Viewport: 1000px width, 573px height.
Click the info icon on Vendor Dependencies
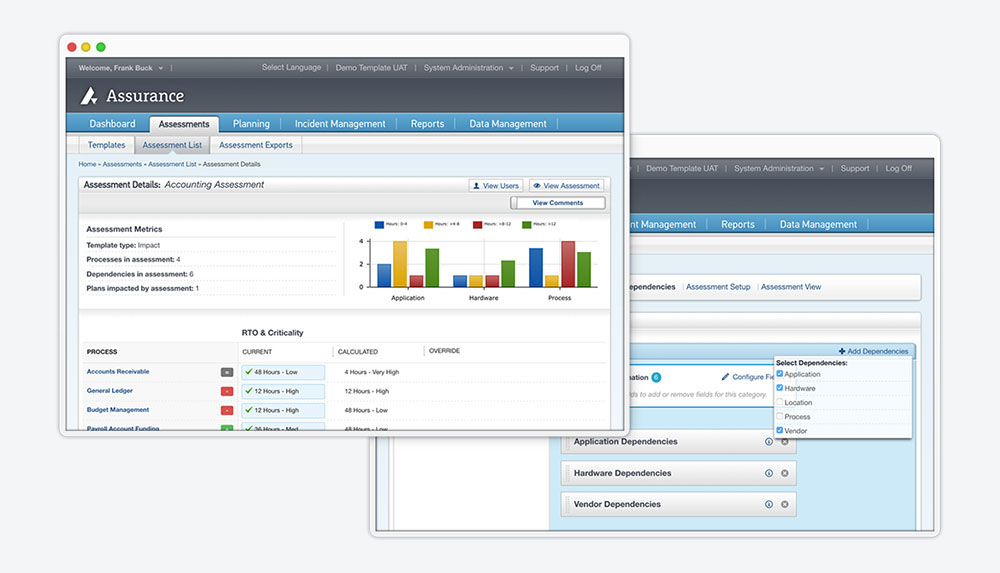769,505
